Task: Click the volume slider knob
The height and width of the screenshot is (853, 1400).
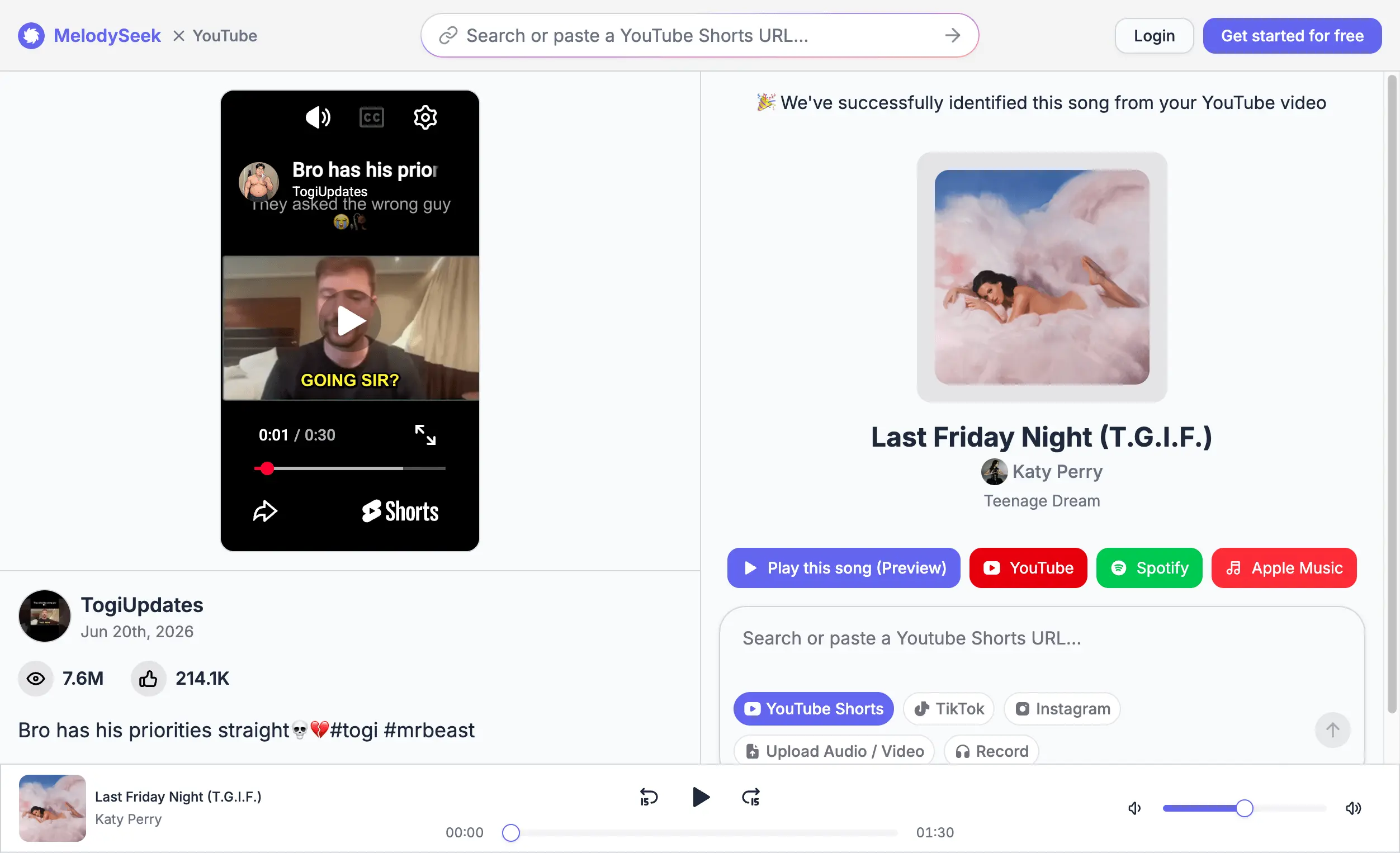Action: (1245, 808)
